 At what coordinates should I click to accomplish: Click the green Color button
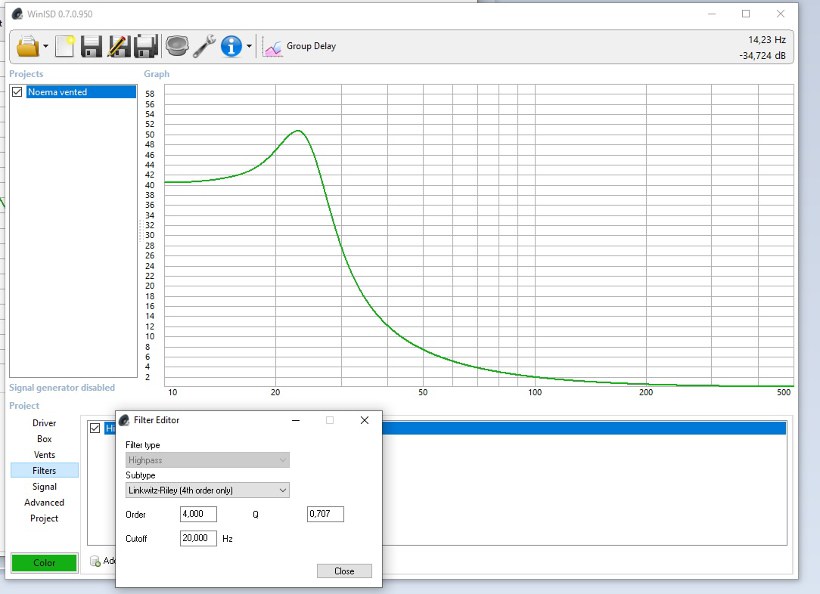pyautogui.click(x=44, y=563)
